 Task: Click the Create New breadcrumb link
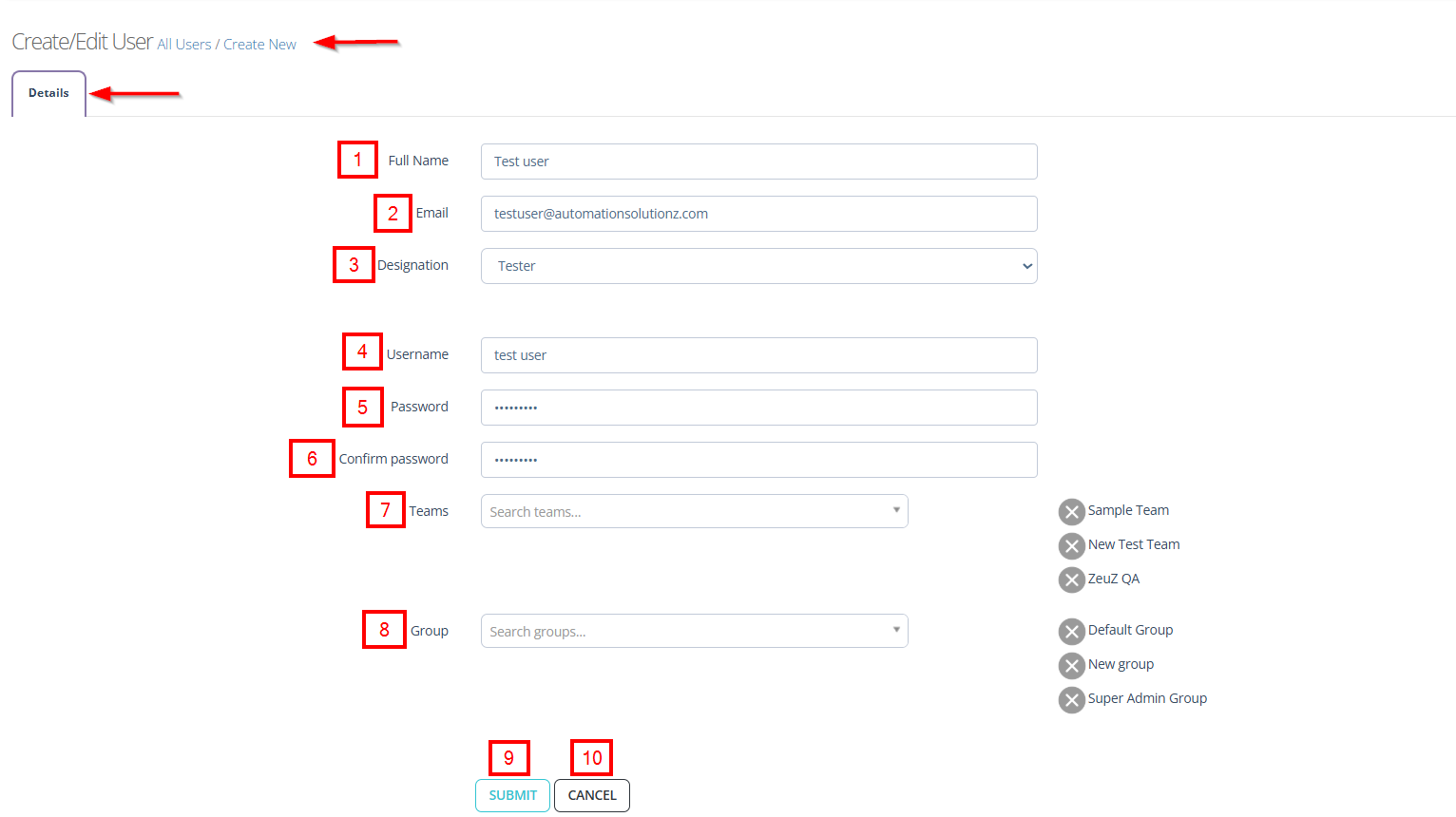259,45
